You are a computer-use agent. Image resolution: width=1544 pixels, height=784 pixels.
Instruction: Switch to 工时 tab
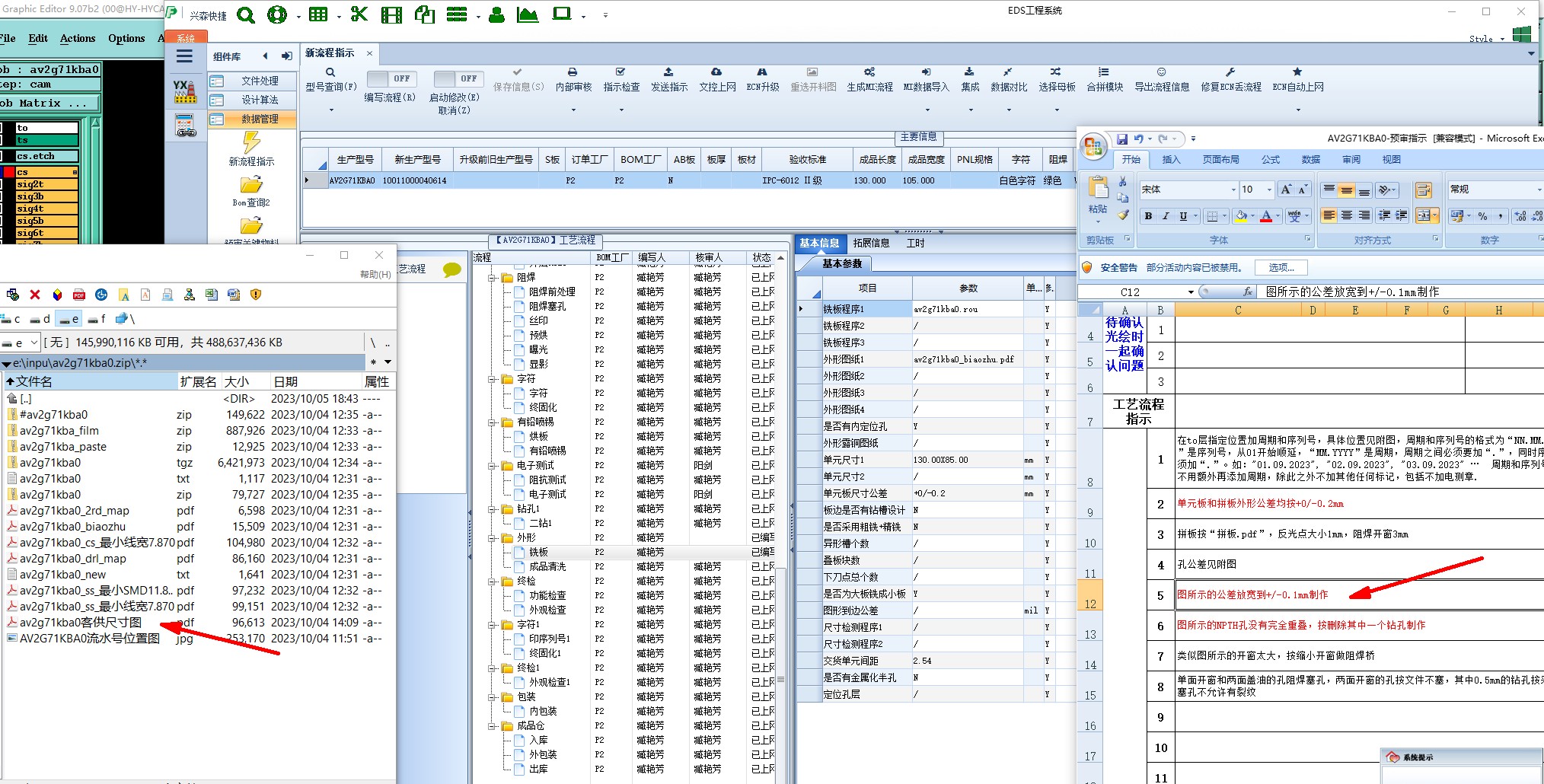916,244
